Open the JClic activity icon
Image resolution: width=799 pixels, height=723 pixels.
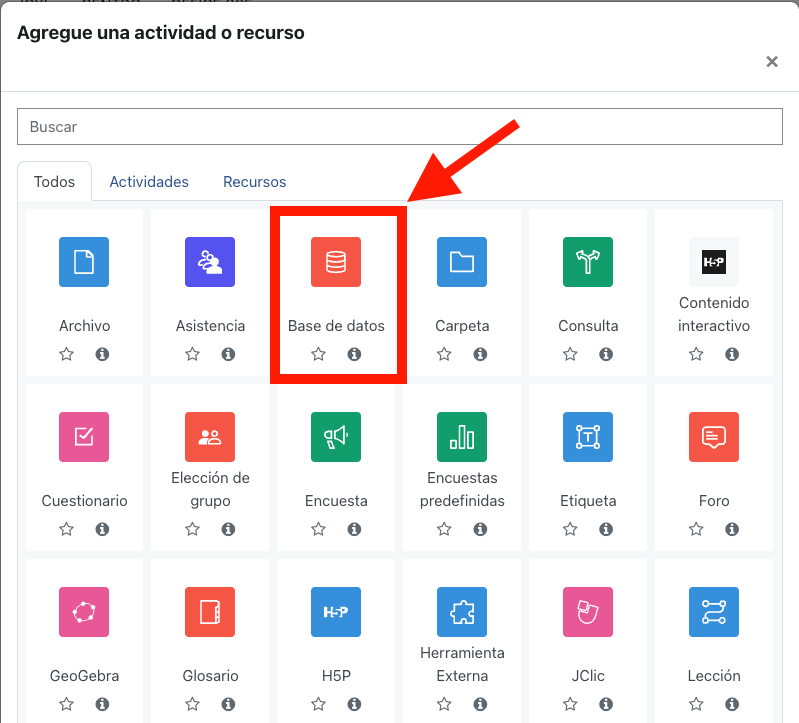pos(588,612)
